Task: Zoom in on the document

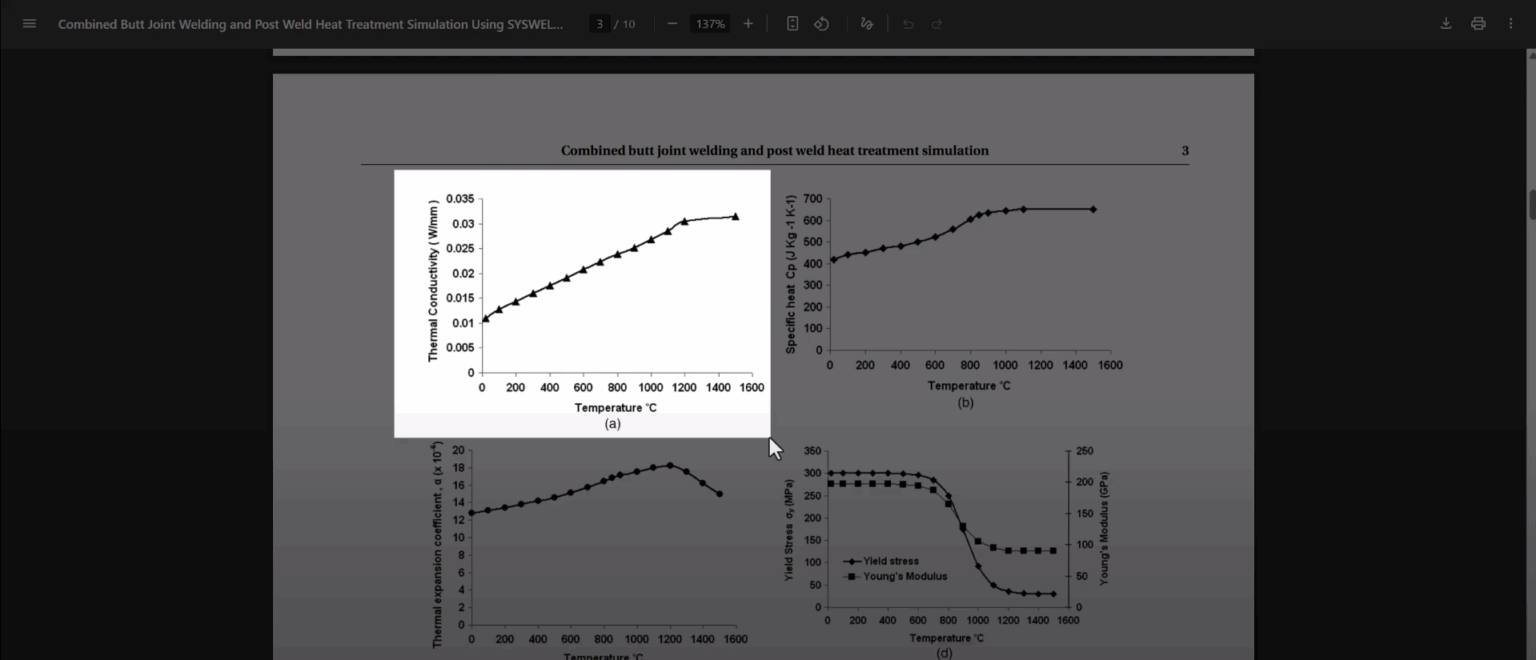Action: coord(748,23)
